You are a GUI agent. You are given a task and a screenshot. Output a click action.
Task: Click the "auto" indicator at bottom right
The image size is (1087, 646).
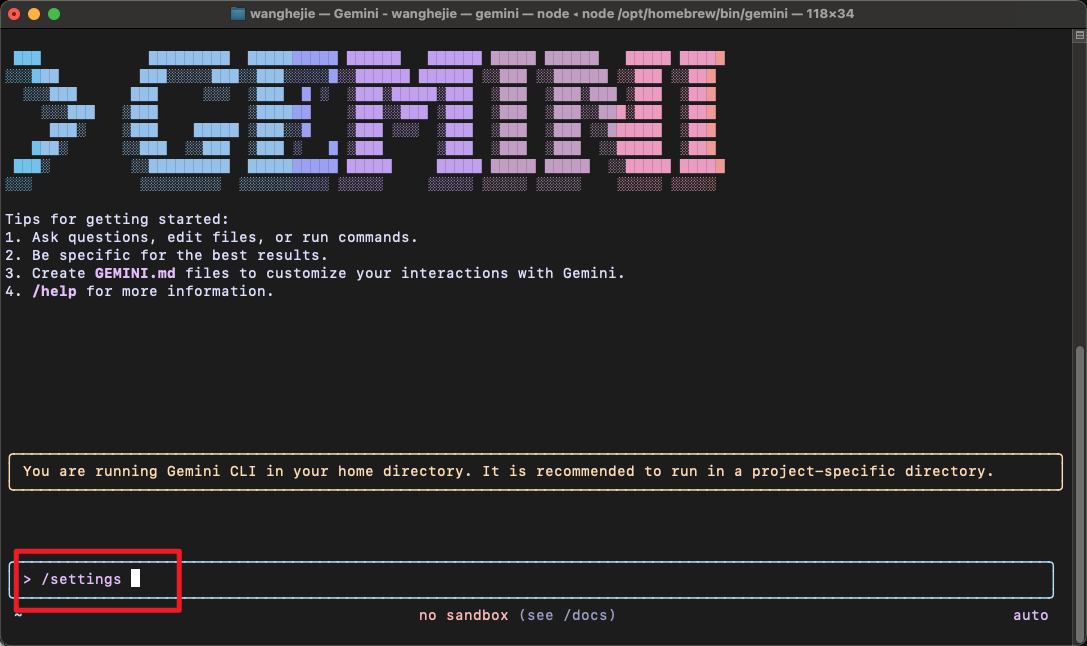tap(1030, 615)
